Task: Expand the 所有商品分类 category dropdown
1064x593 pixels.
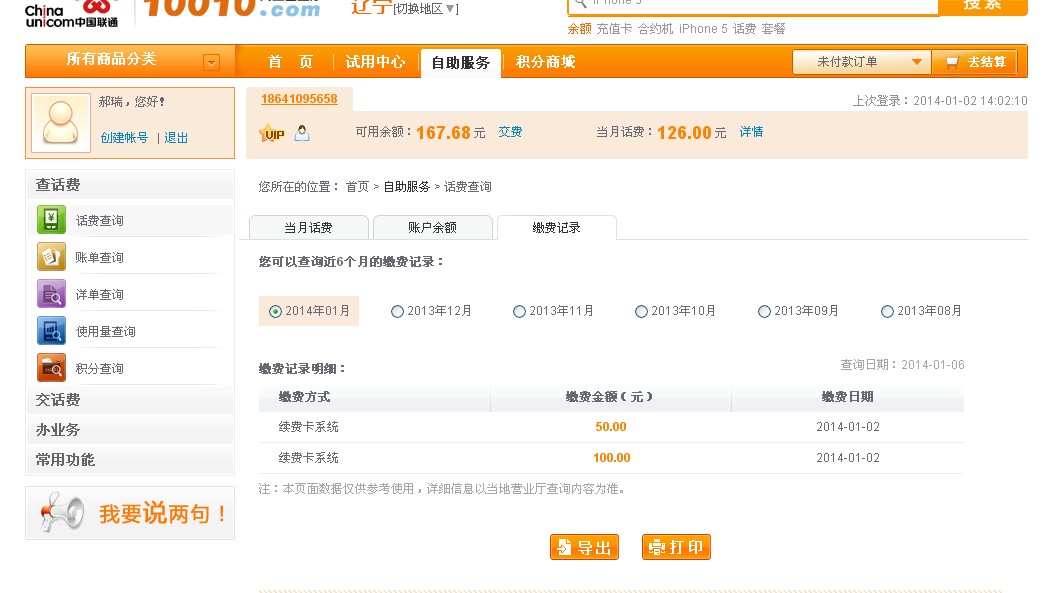Action: point(211,62)
